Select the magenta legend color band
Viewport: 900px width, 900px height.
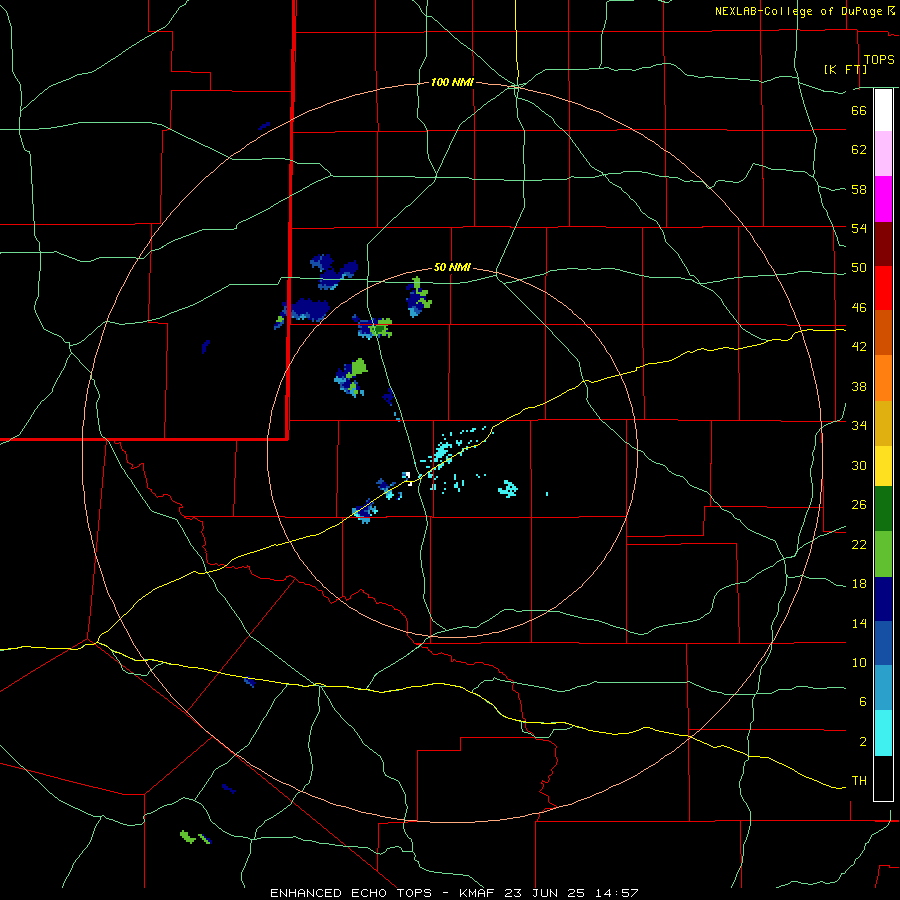pos(883,199)
